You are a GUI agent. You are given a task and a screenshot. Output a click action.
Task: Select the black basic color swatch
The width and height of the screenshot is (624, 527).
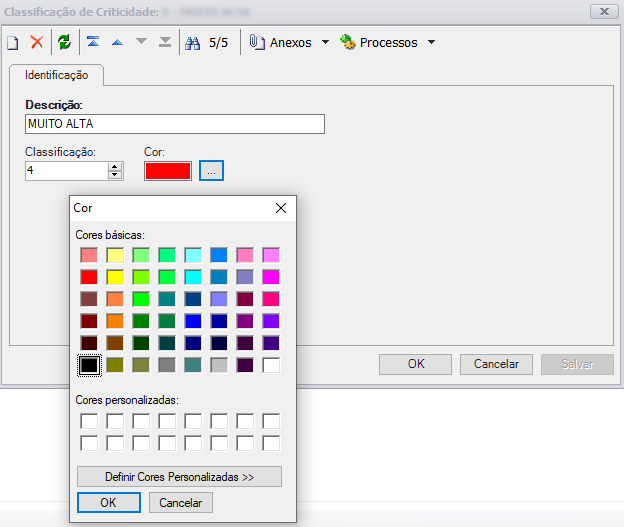coord(89,365)
